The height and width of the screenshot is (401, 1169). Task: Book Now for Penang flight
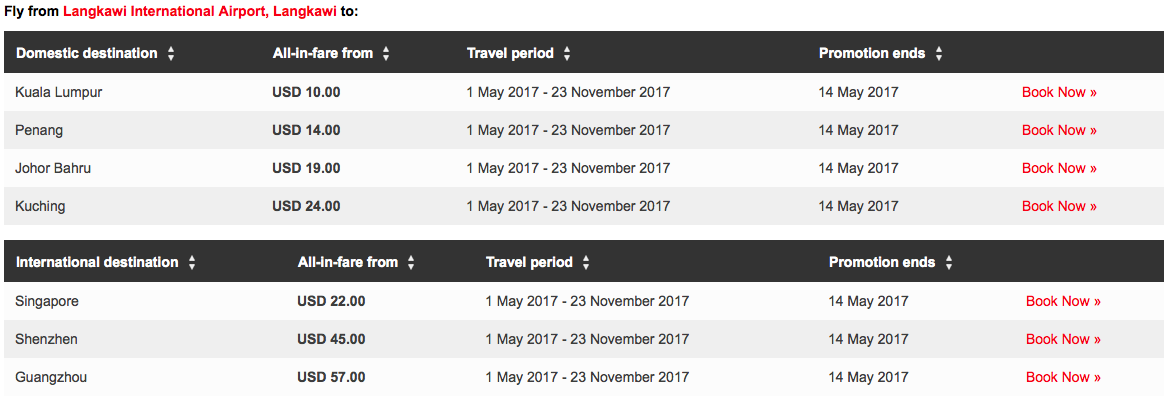click(1059, 130)
